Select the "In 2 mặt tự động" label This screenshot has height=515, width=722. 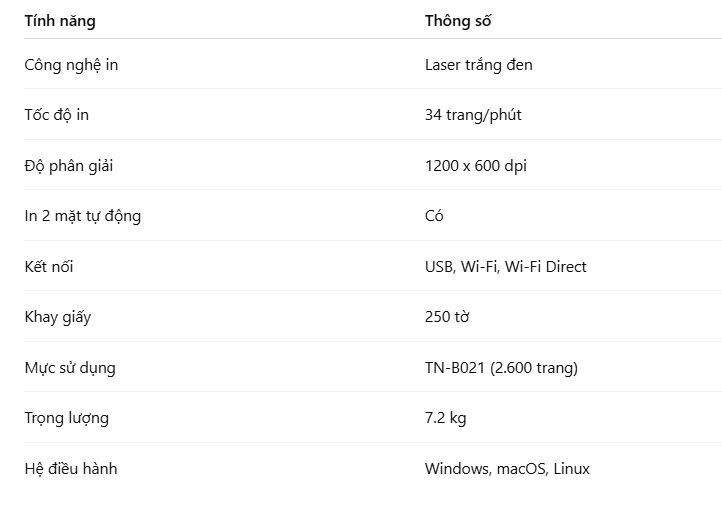[82, 216]
